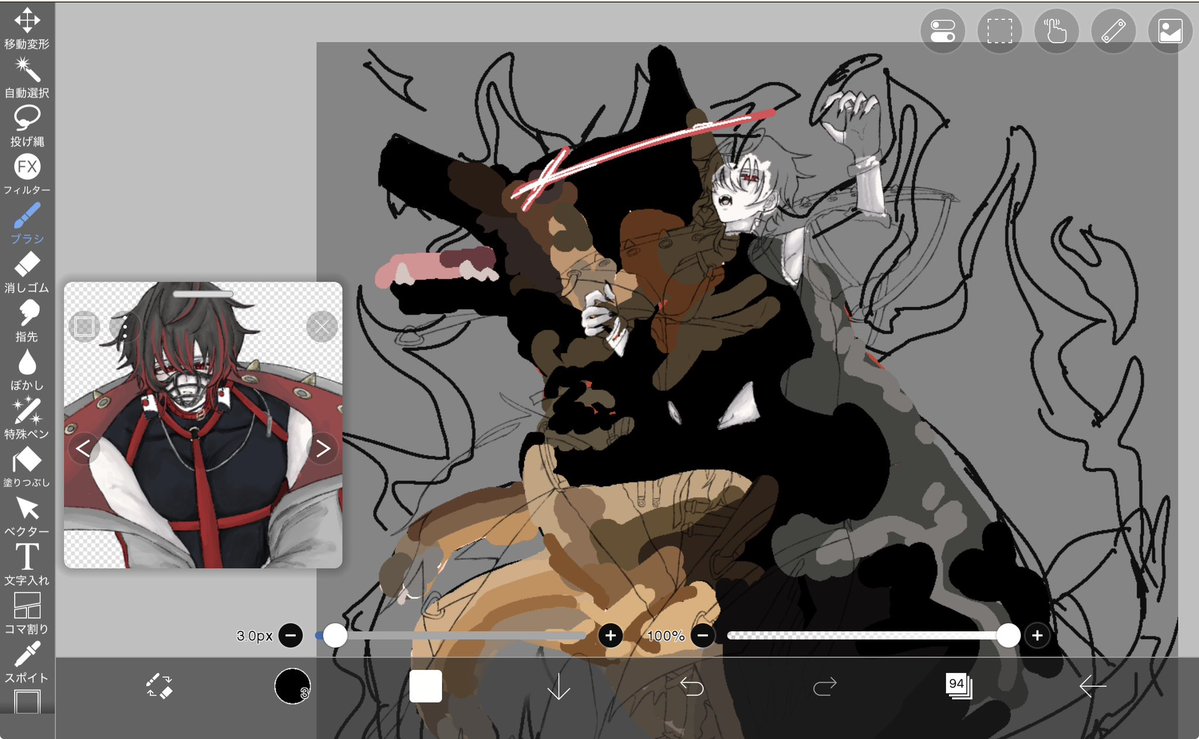Open the black brush preview circle
Viewport: 1199px width, 739px height.
point(292,685)
